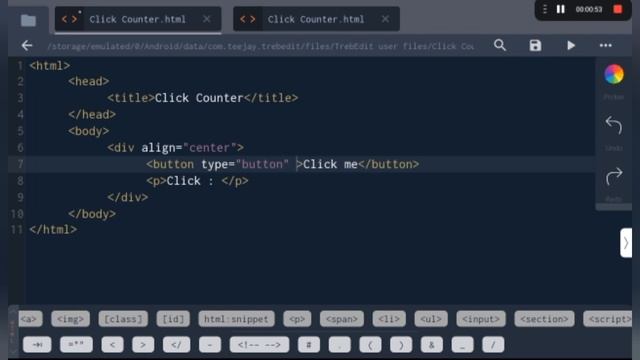Insert the <section> tag snippet
This screenshot has height=360, width=640.
tap(544, 319)
